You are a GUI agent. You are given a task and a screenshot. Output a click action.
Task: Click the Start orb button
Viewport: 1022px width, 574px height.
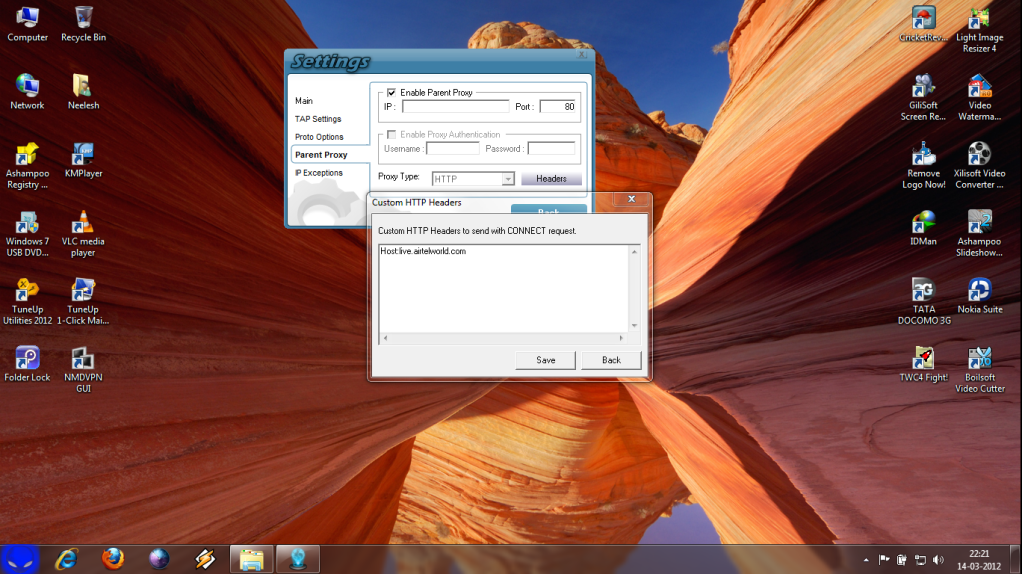20,559
